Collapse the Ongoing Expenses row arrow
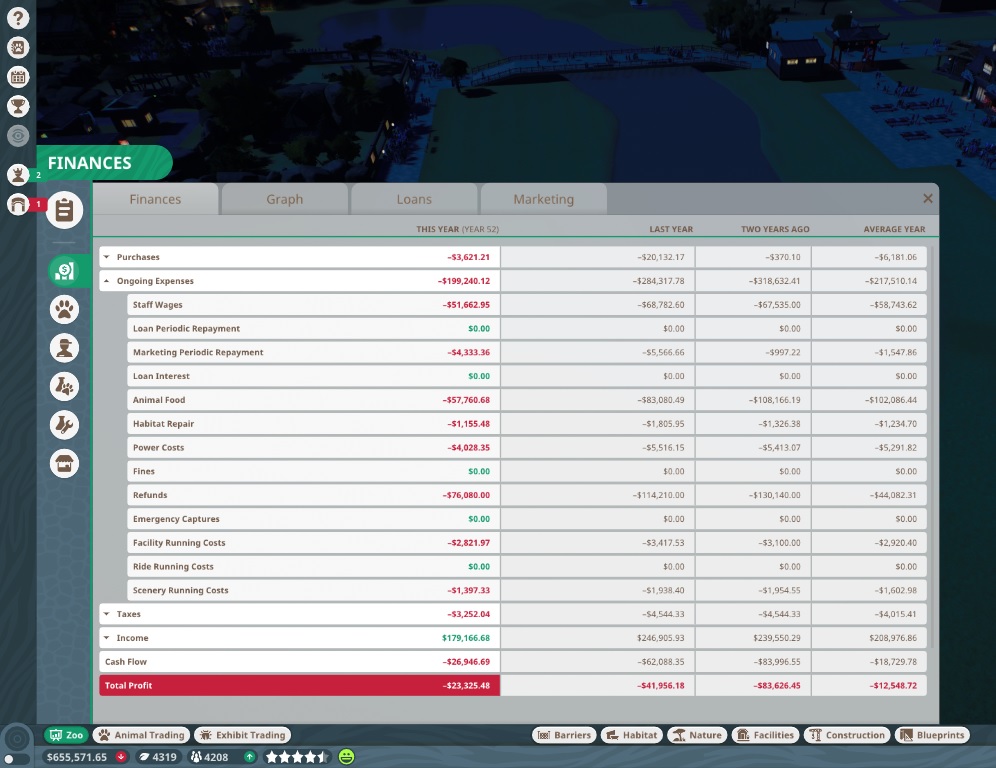The width and height of the screenshot is (996, 768). click(x=107, y=281)
